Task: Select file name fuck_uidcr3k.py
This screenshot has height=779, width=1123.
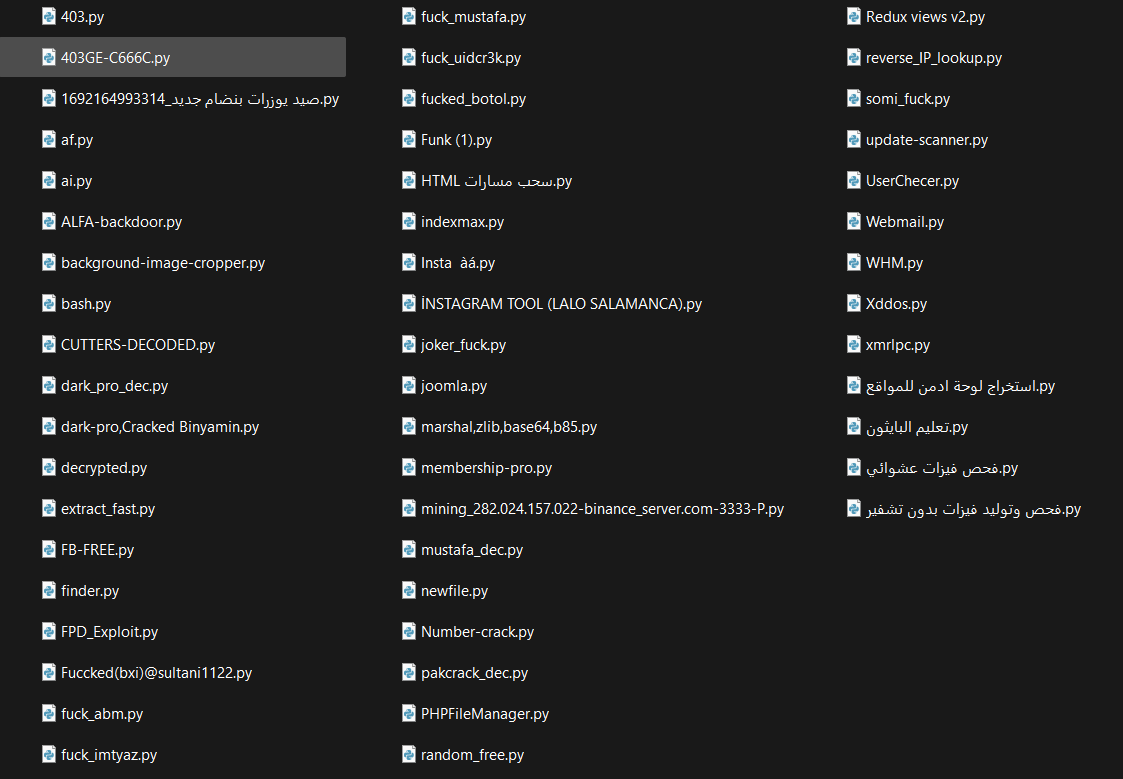Action: point(471,58)
